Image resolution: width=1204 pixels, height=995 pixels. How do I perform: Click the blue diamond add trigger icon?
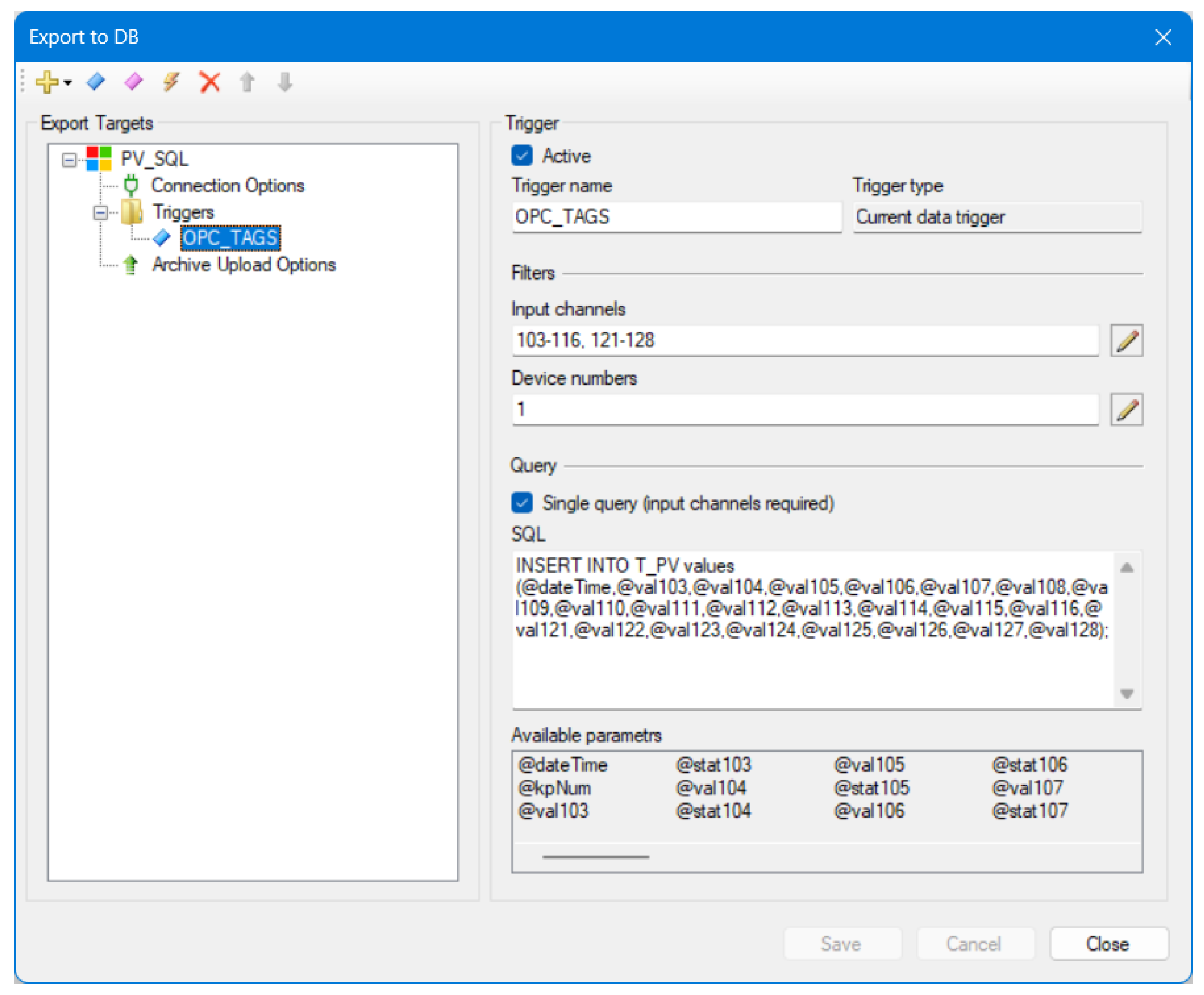click(x=96, y=82)
